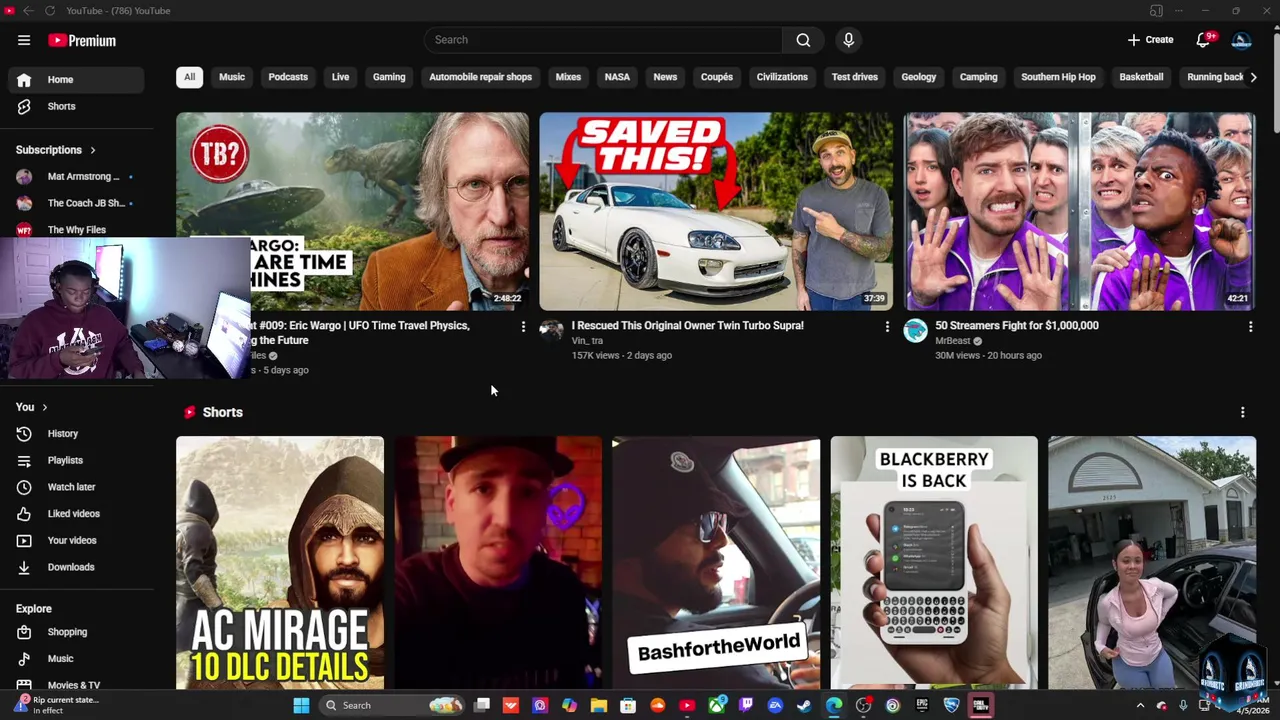Show more category chips with the right arrow

(1253, 77)
